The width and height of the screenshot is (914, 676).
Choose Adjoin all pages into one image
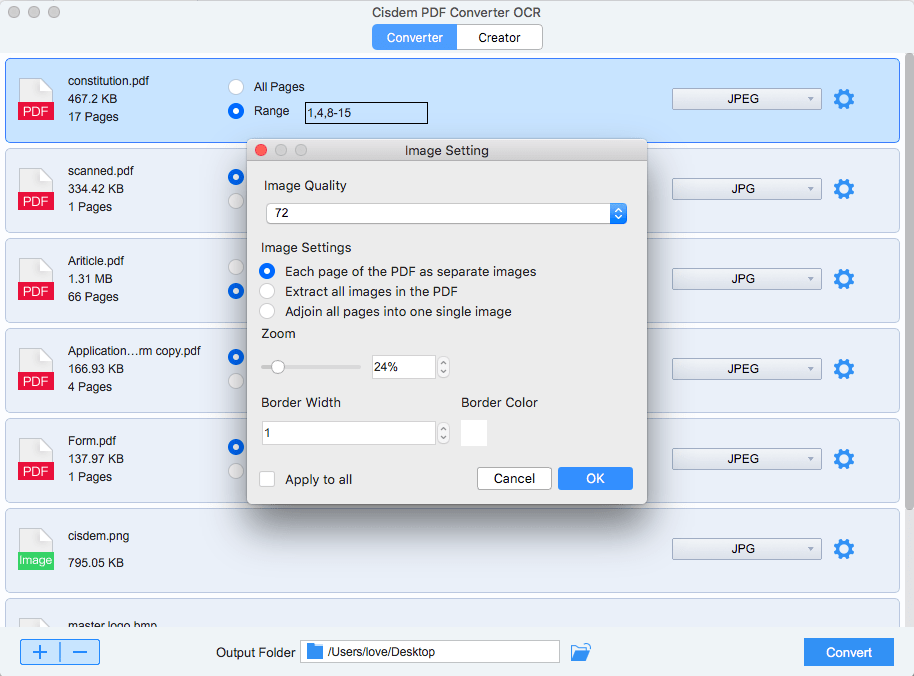[267, 311]
